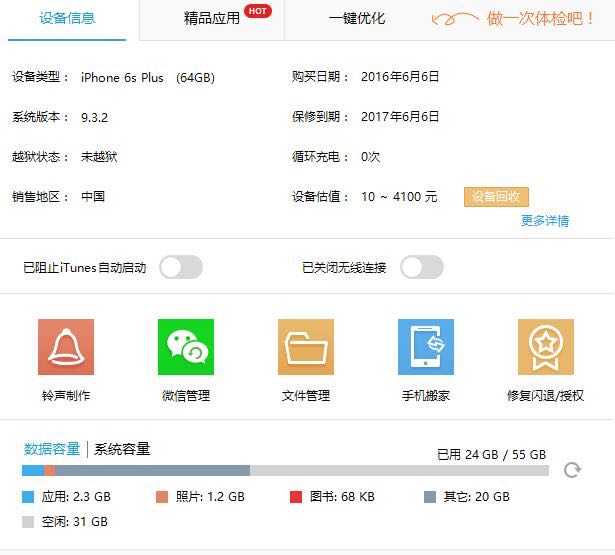Click the orange 照片 legend swatch
Viewport: 615px width, 555px height.
162,497
